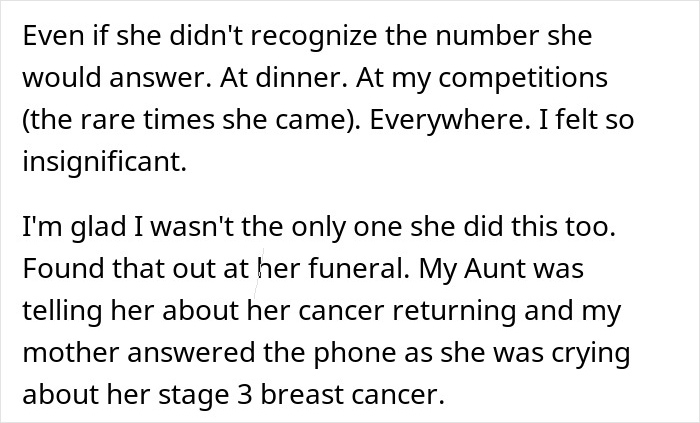Image resolution: width=700 pixels, height=423 pixels.
Task: Click the word "insignificant"
Action: click(x=102, y=161)
